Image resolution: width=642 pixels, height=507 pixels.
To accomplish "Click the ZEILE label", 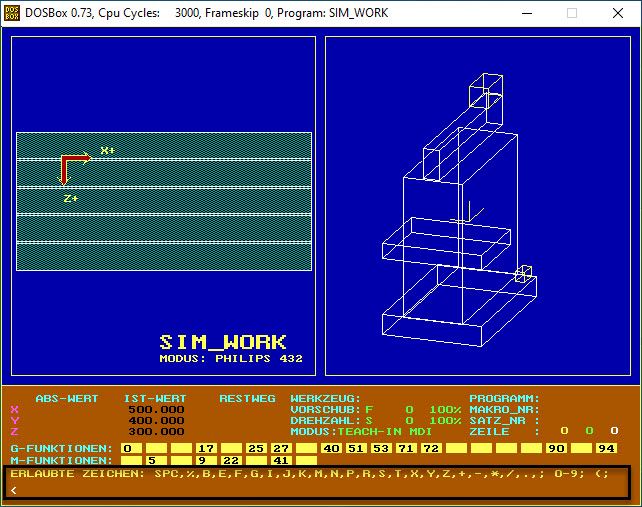I will [489, 432].
